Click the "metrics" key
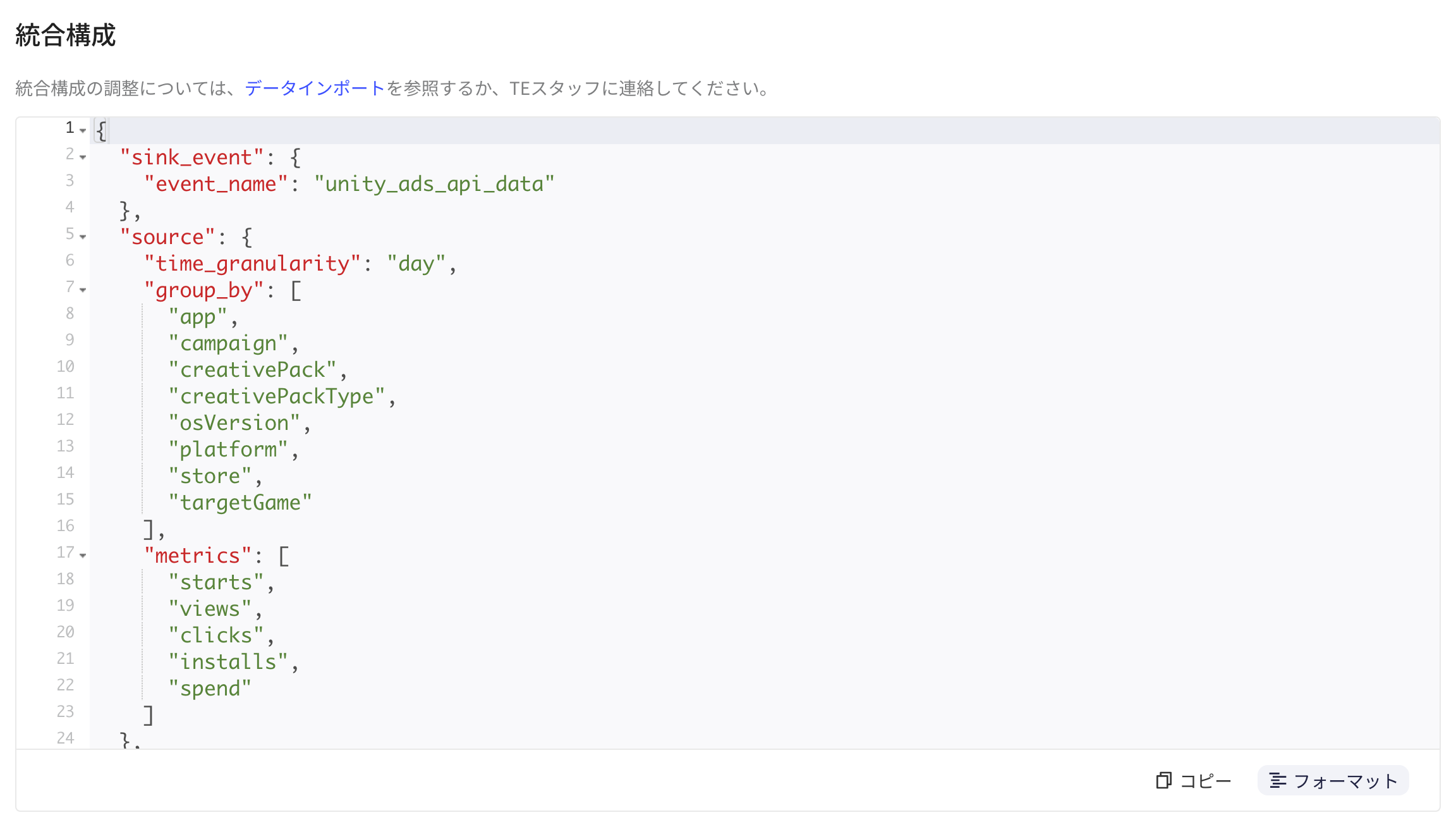 (x=197, y=556)
